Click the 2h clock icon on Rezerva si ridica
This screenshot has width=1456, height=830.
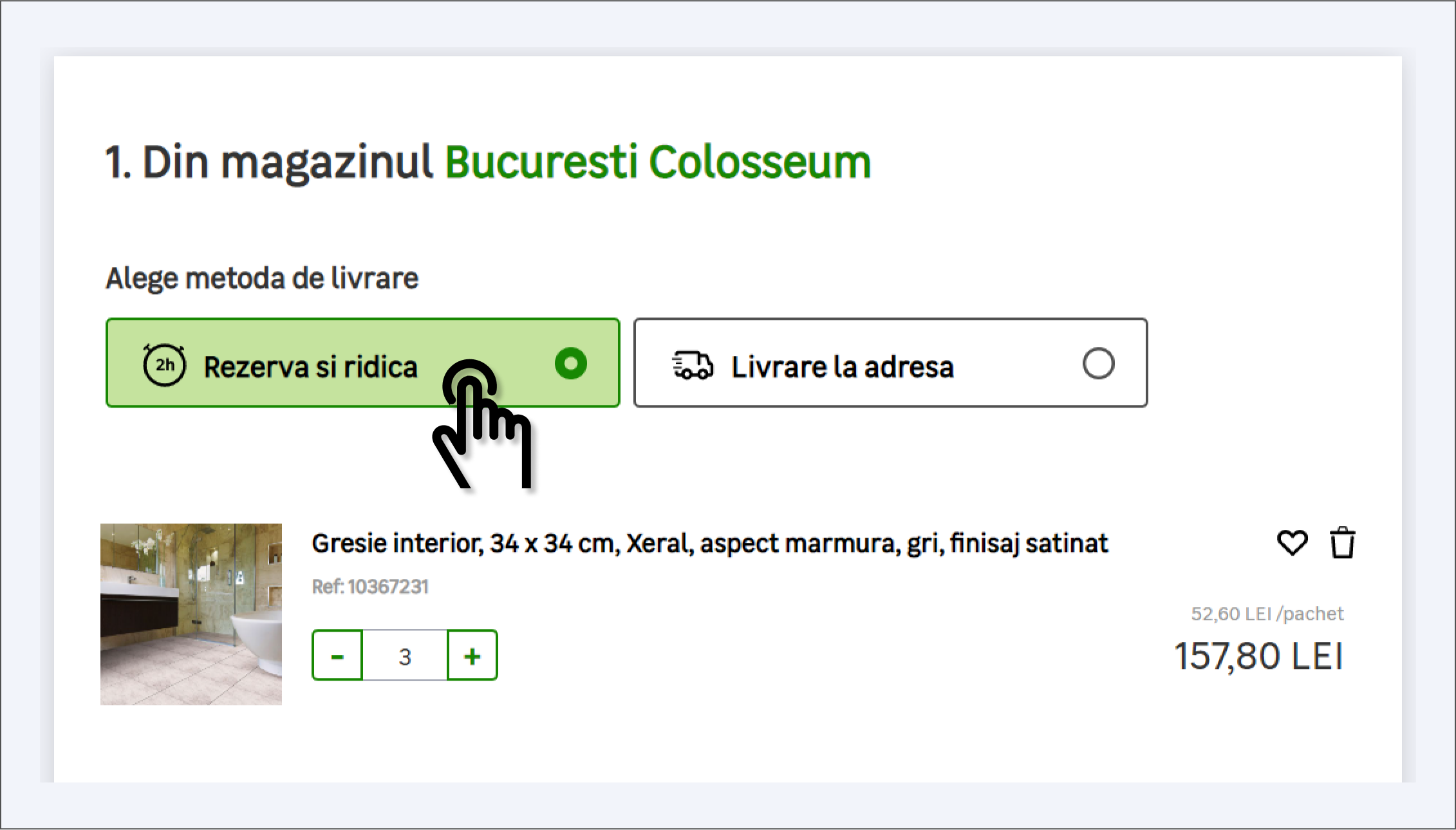[164, 364]
